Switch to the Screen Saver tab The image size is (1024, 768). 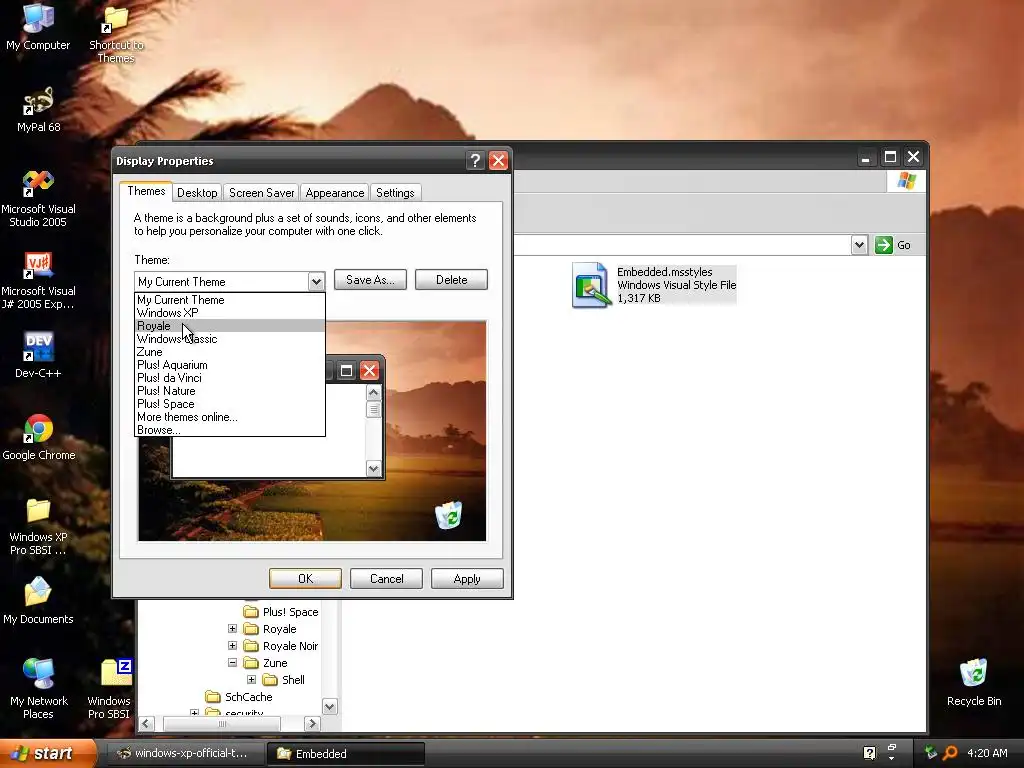tap(261, 193)
